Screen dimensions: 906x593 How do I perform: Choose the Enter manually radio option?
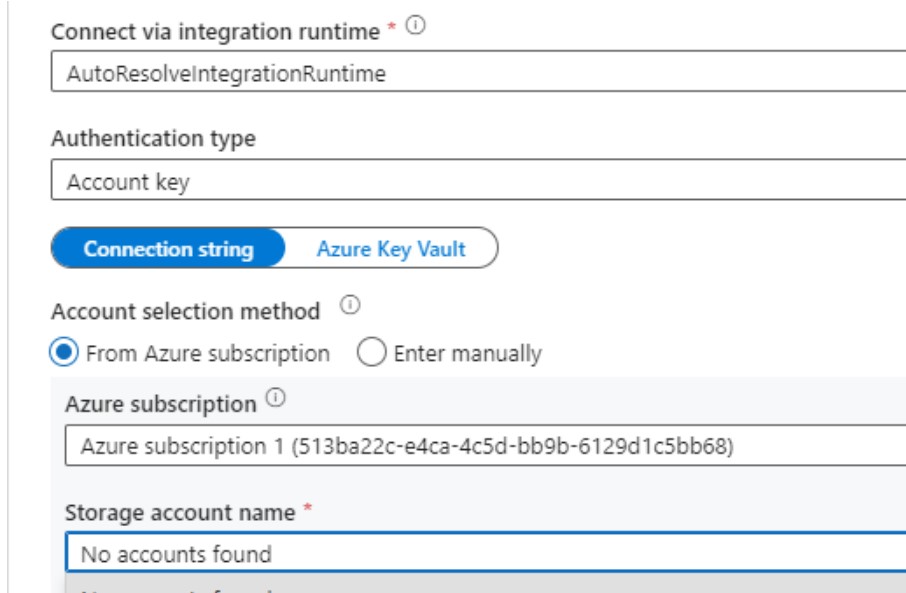372,353
